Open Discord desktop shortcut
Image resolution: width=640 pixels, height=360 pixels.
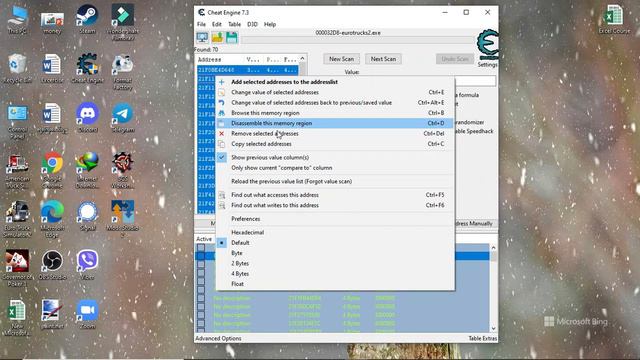click(87, 118)
